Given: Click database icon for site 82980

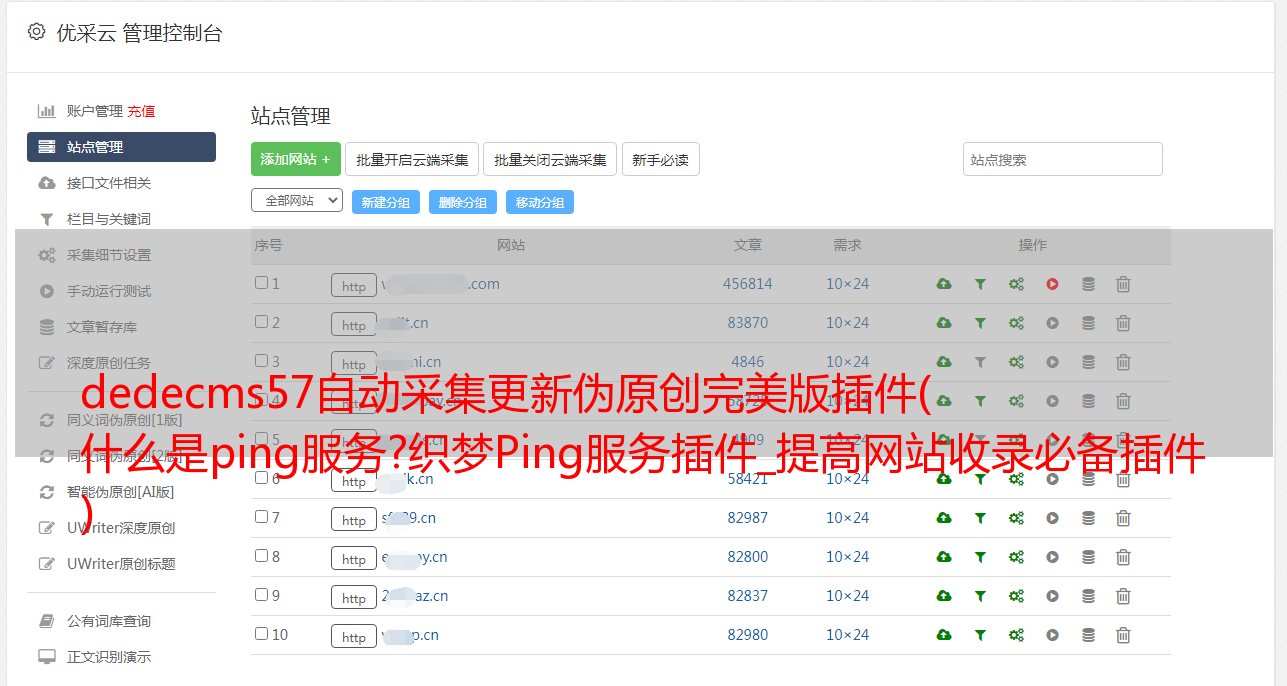Looking at the screenshot, I should (1088, 635).
